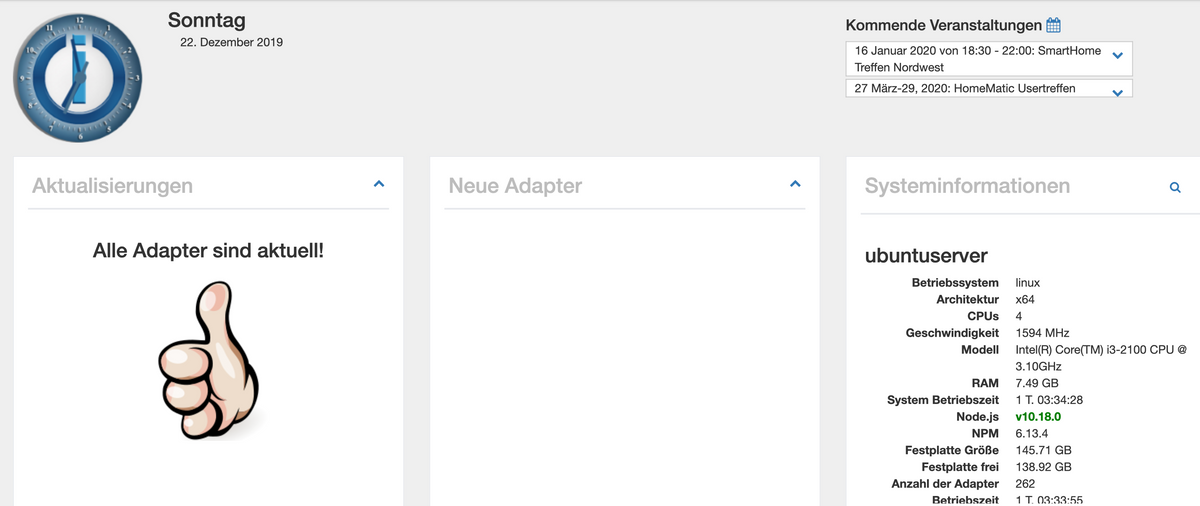
Task: Click the 'Alle Adapter sind aktuell!' message
Action: pos(208,250)
